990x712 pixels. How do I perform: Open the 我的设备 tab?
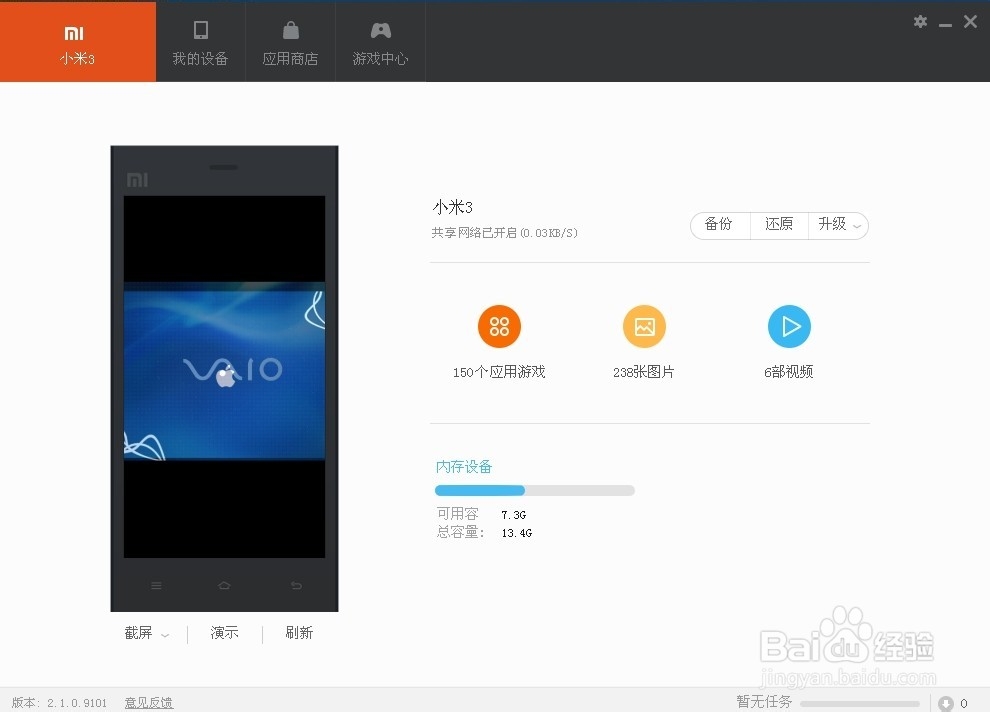pyautogui.click(x=200, y=42)
